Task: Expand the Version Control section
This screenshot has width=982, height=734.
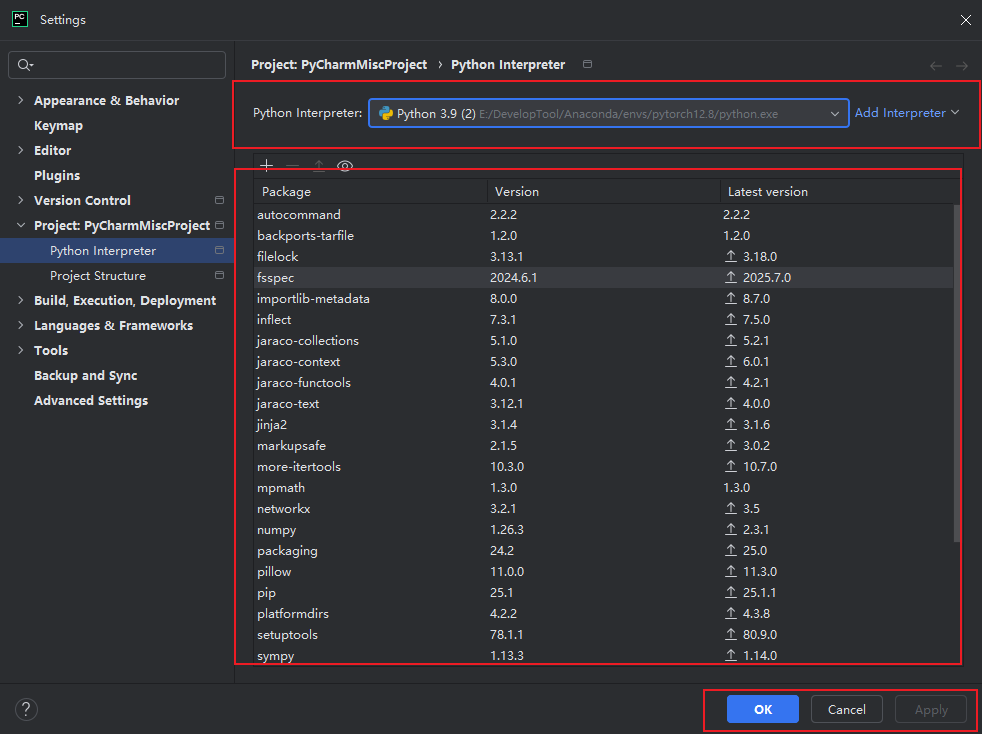Action: tap(21, 200)
